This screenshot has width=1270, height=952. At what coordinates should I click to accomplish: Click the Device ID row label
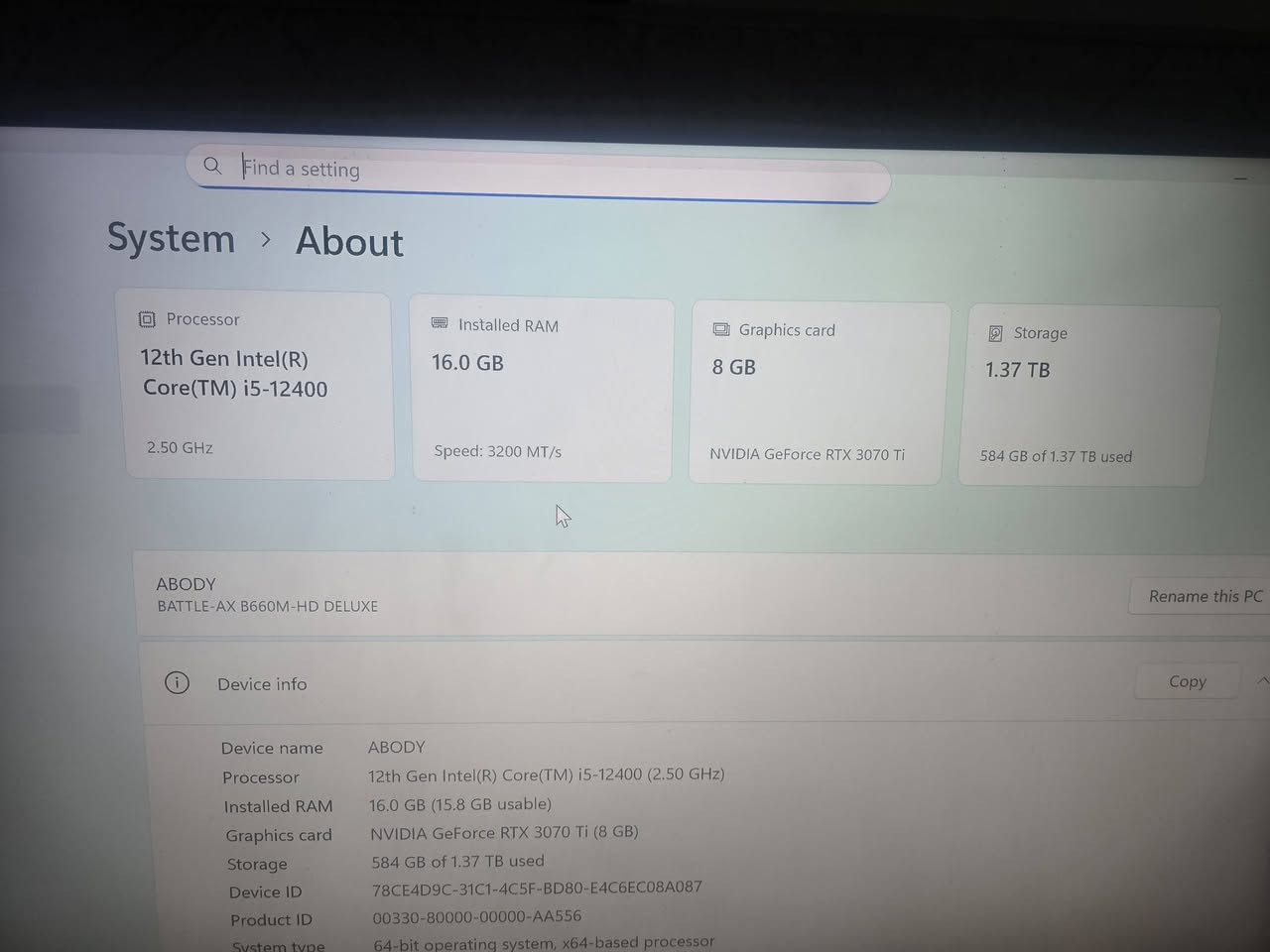tap(265, 892)
